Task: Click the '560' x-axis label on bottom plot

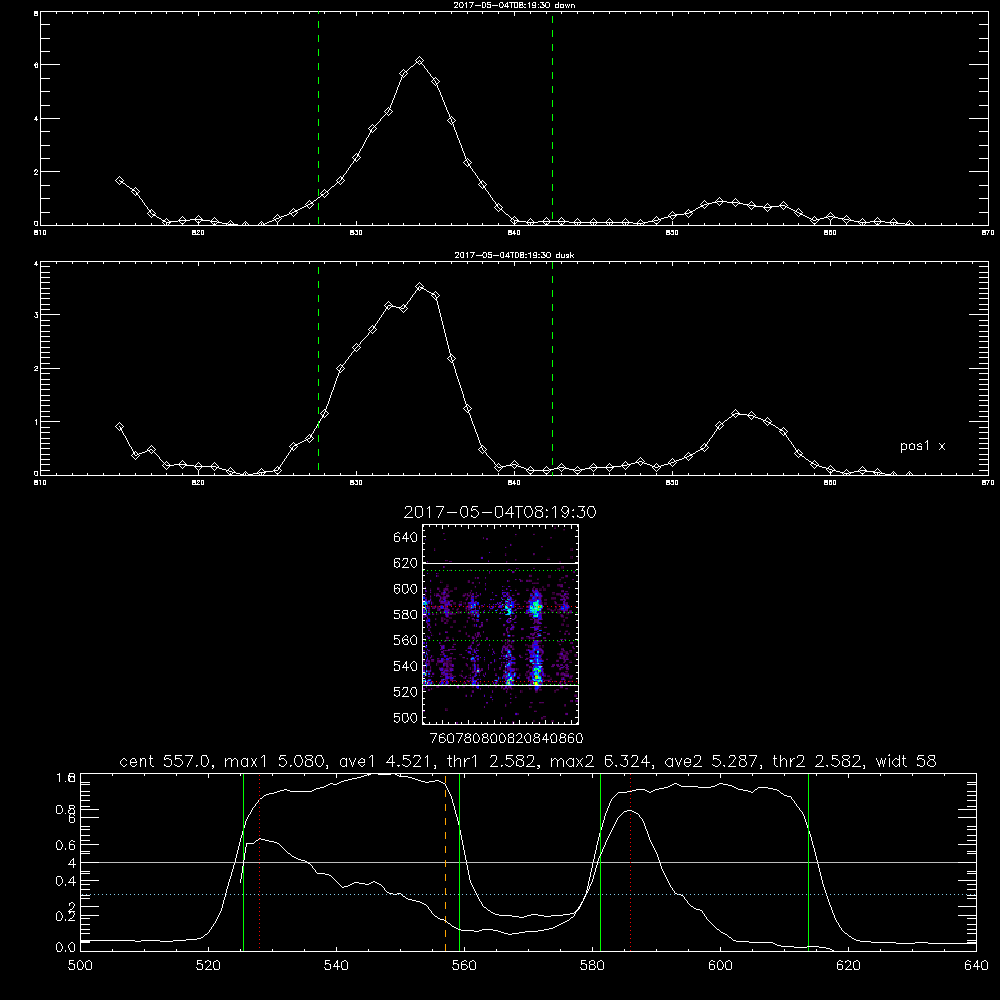Action: click(x=464, y=966)
